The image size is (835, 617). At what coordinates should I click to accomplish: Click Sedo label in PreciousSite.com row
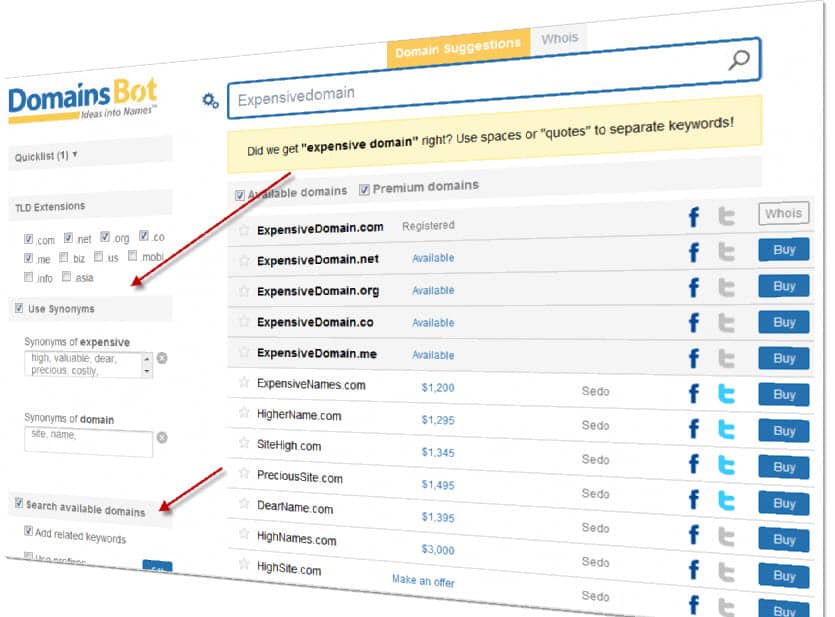[x=595, y=493]
